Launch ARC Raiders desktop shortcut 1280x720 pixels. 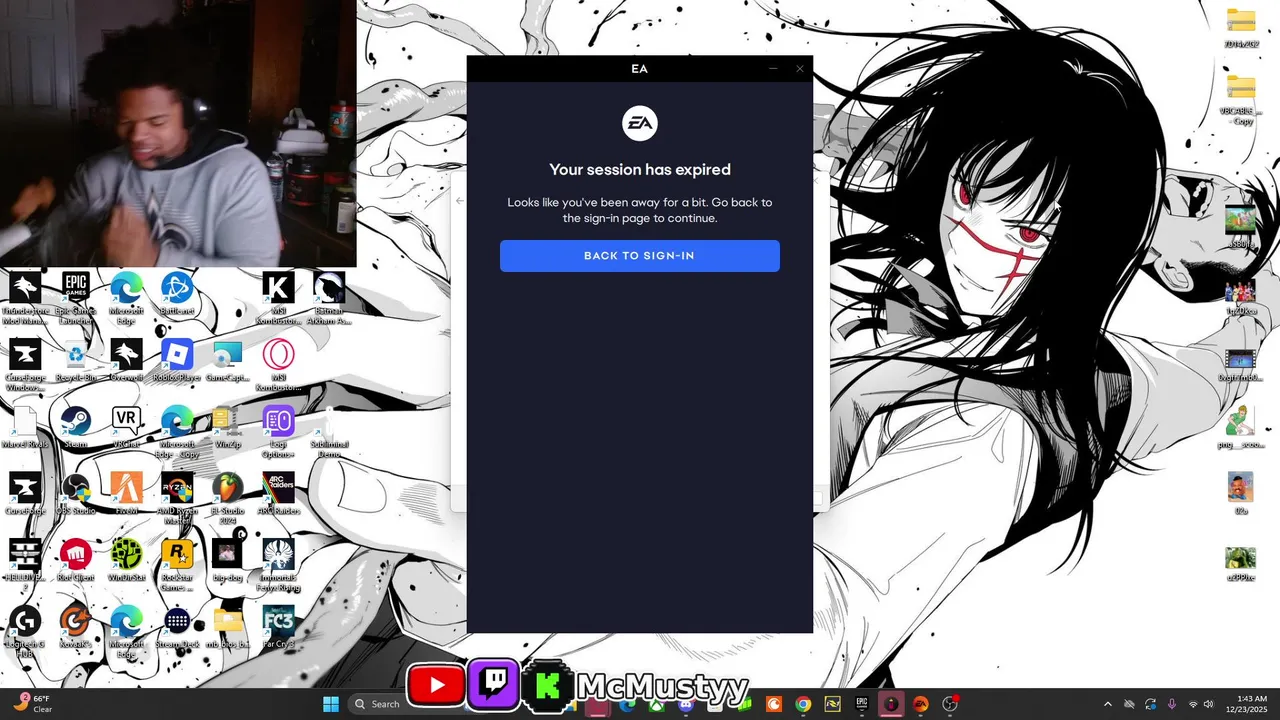pos(279,495)
